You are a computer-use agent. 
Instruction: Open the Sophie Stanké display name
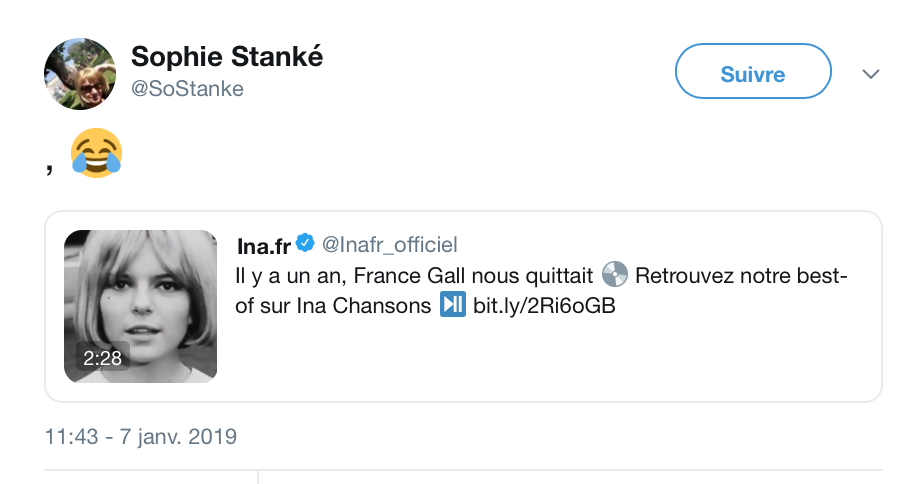pos(227,56)
